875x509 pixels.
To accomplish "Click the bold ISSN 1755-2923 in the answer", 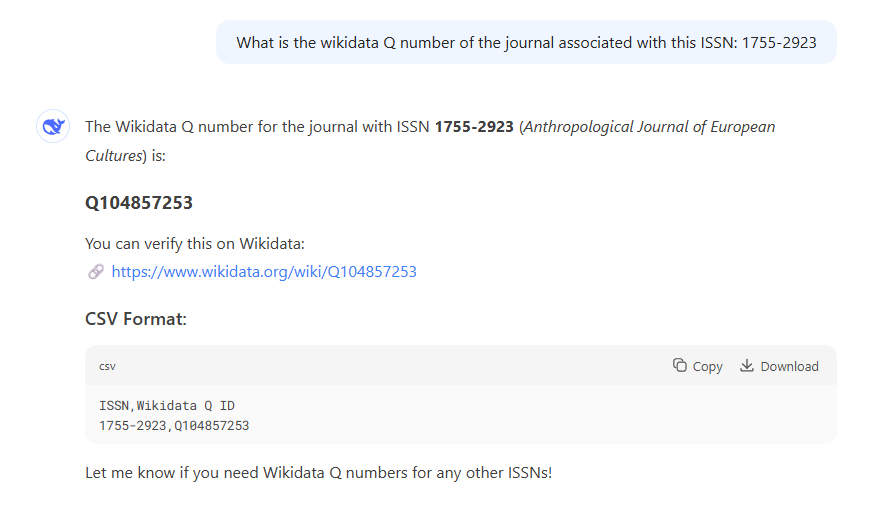I will pos(474,127).
